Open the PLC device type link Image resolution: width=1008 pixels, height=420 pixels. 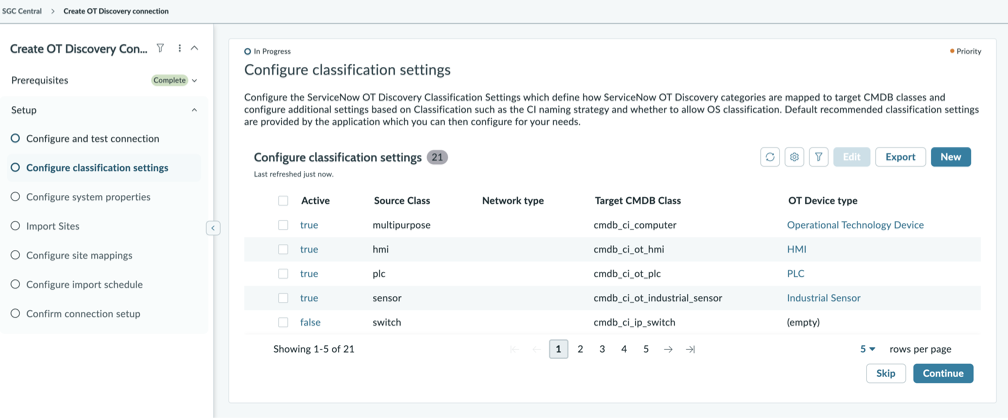(x=795, y=273)
